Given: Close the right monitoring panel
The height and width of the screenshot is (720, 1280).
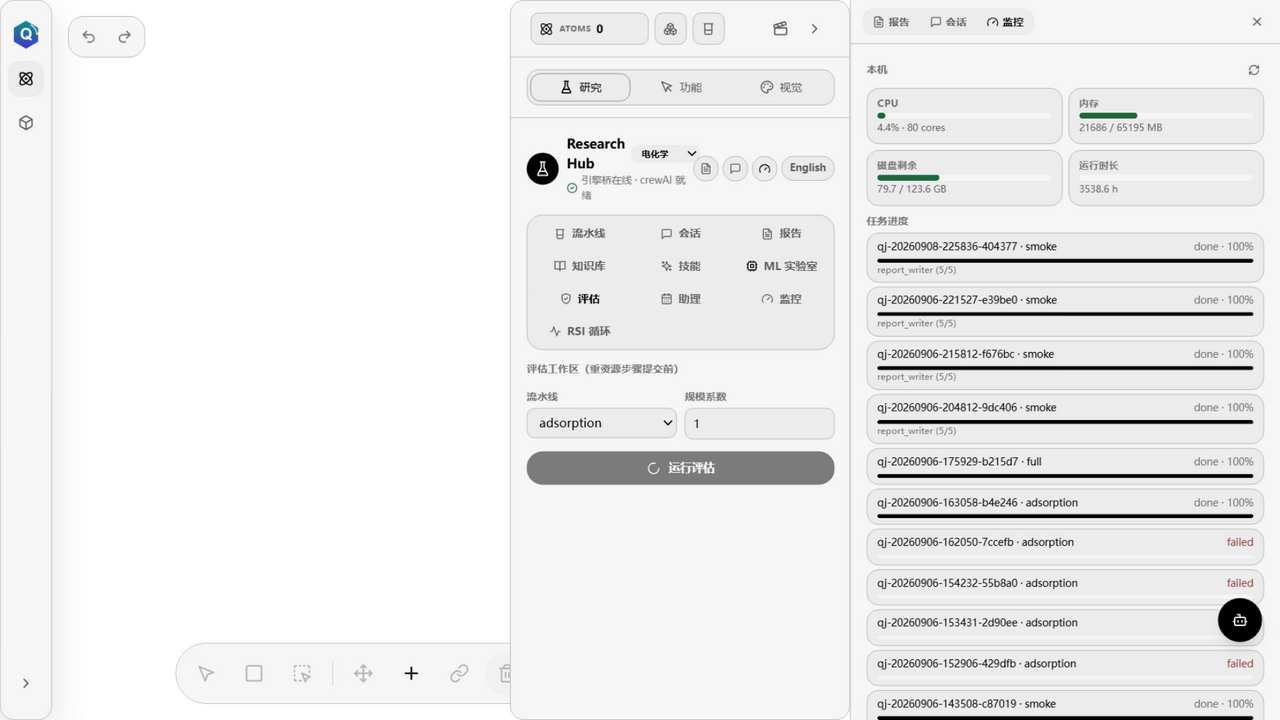Looking at the screenshot, I should point(1257,22).
